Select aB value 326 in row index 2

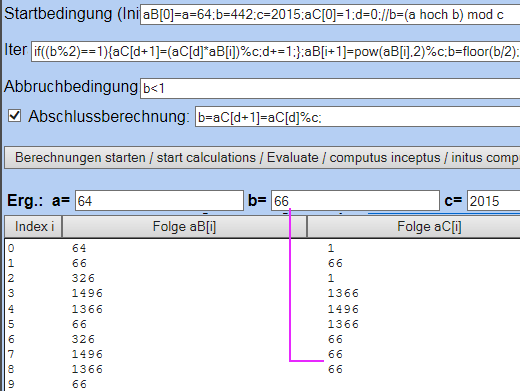[x=83, y=278]
